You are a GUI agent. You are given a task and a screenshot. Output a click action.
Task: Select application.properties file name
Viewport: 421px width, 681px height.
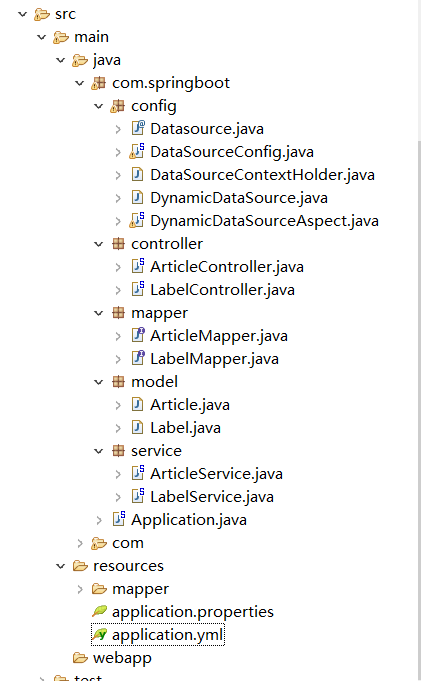pyautogui.click(x=192, y=612)
